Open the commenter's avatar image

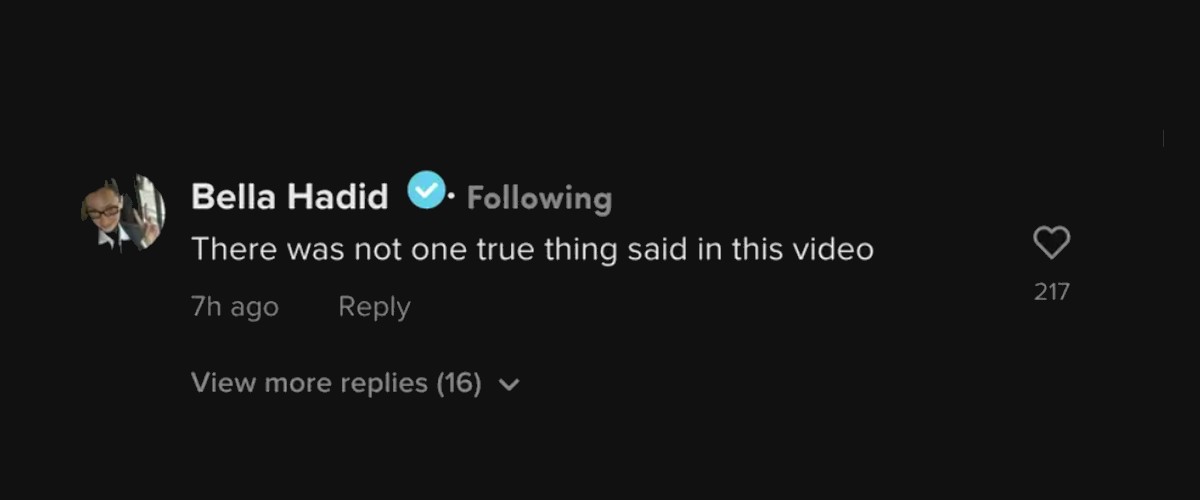[123, 213]
